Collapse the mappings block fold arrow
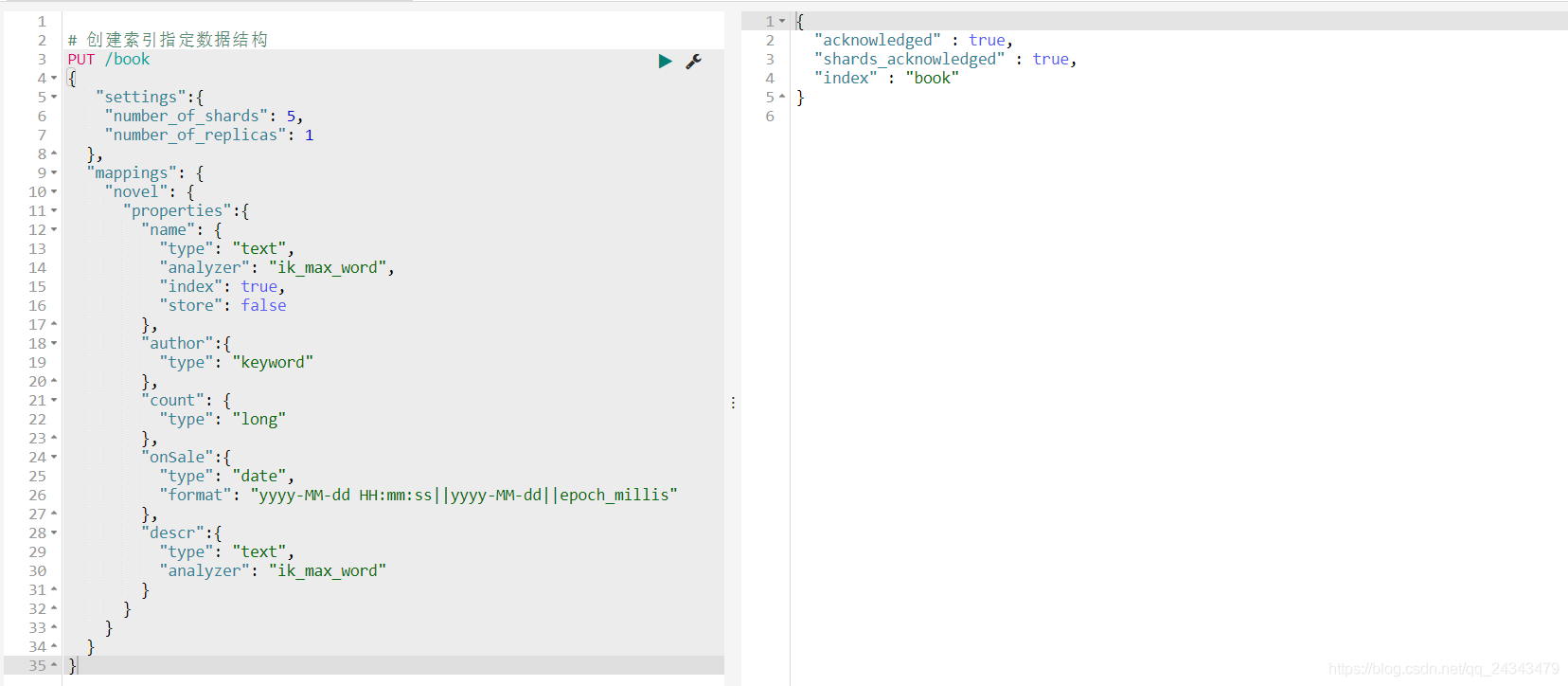 [x=54, y=172]
